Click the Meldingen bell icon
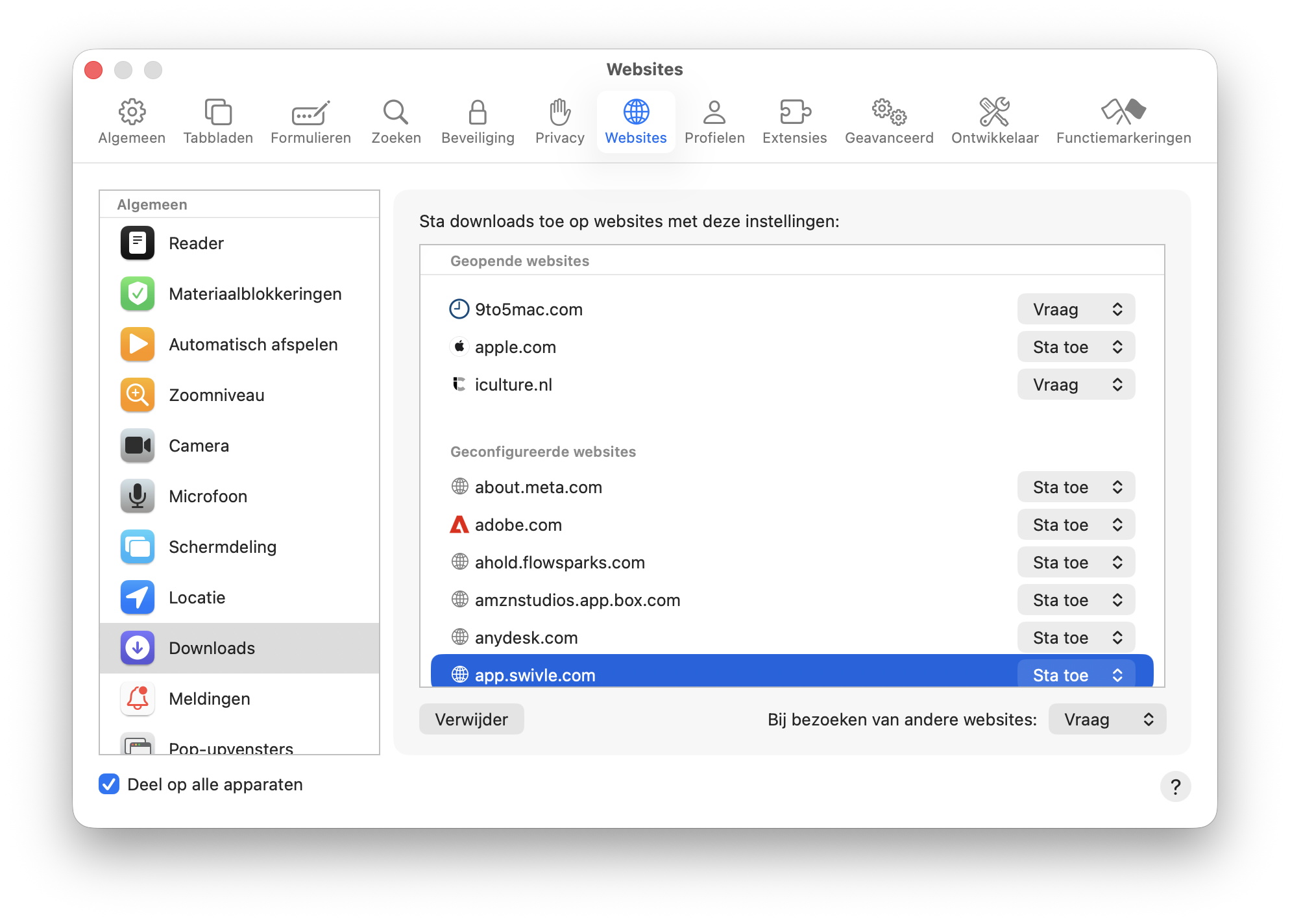 point(138,699)
